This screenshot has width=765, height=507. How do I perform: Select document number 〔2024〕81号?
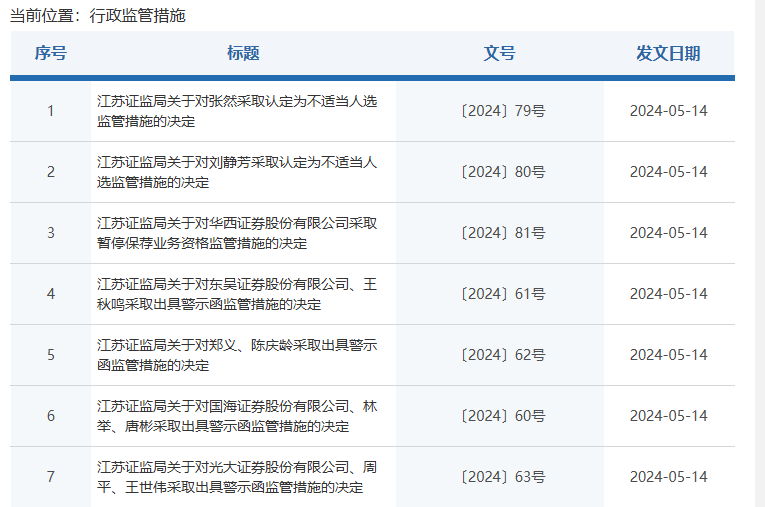pos(503,233)
